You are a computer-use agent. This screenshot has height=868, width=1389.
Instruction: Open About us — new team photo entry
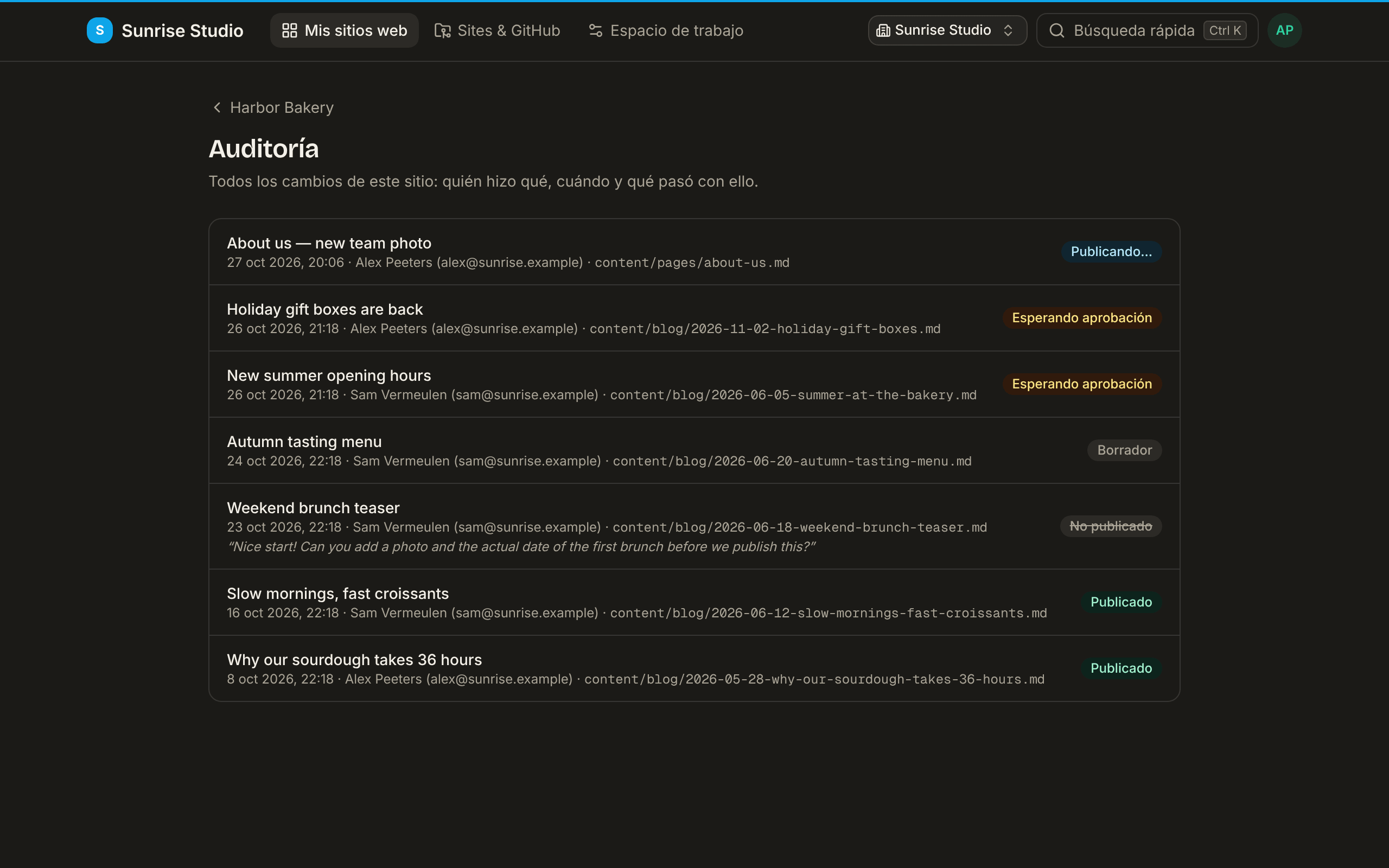tap(694, 252)
